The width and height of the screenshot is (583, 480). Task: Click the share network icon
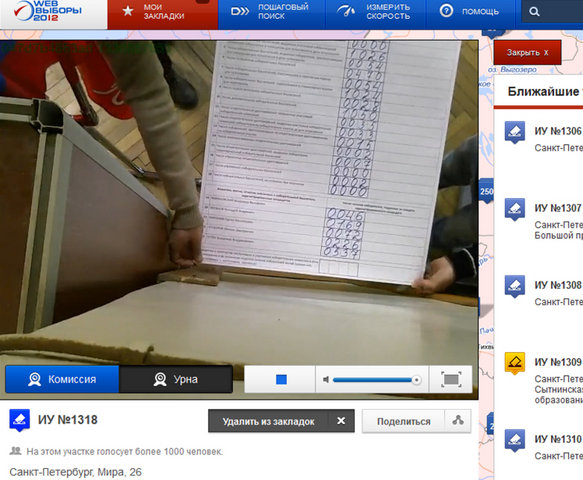coord(458,421)
